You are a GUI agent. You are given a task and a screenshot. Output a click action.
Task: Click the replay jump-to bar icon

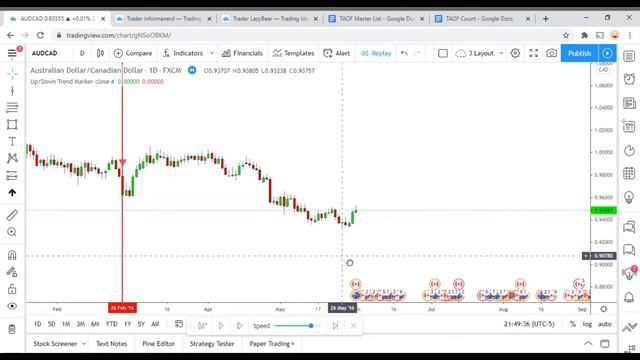point(202,326)
